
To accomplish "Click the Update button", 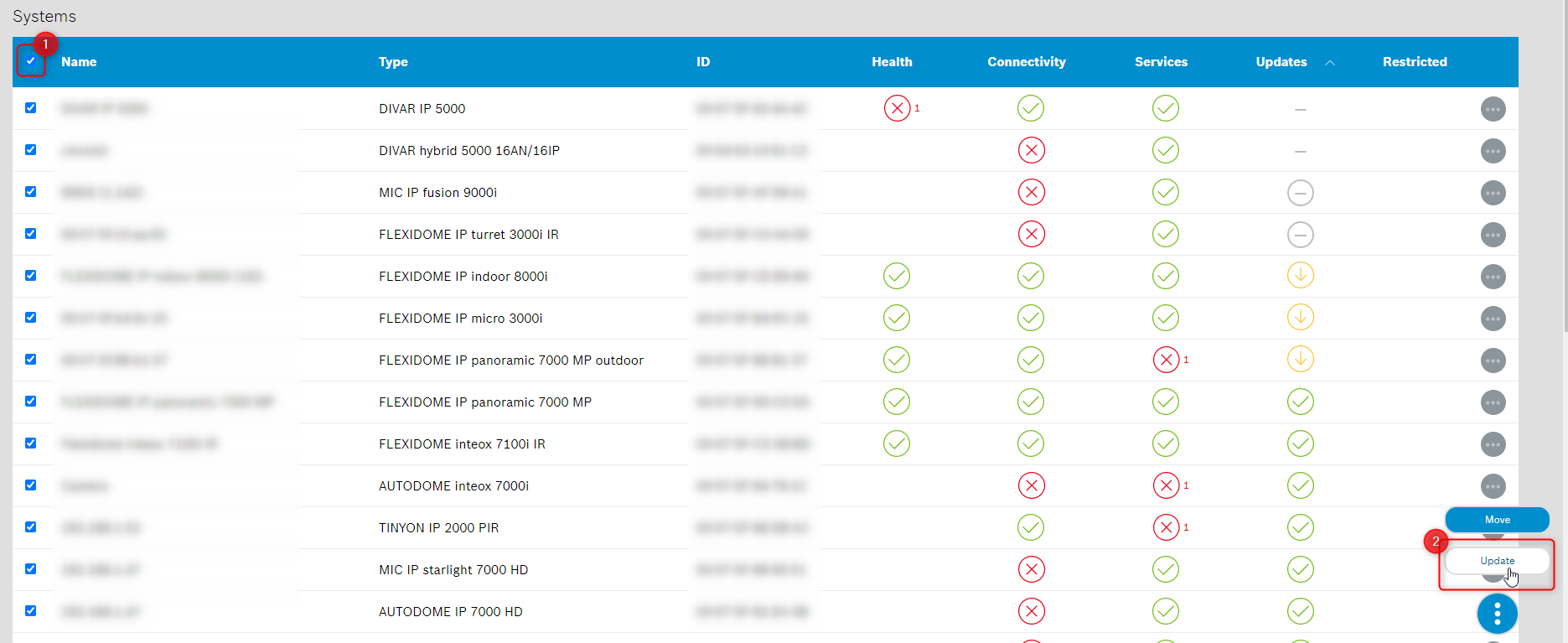I will pos(1497,561).
